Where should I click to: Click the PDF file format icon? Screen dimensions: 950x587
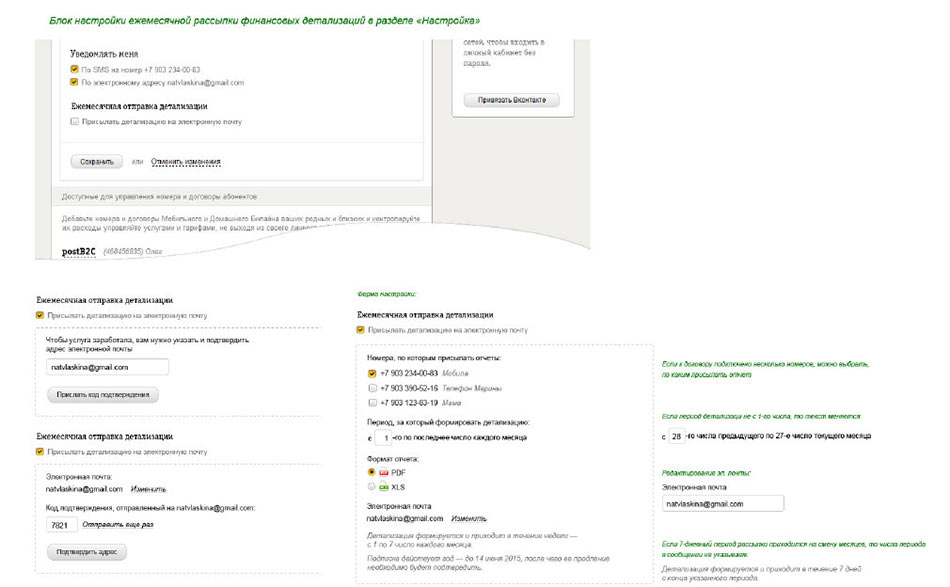[x=385, y=471]
